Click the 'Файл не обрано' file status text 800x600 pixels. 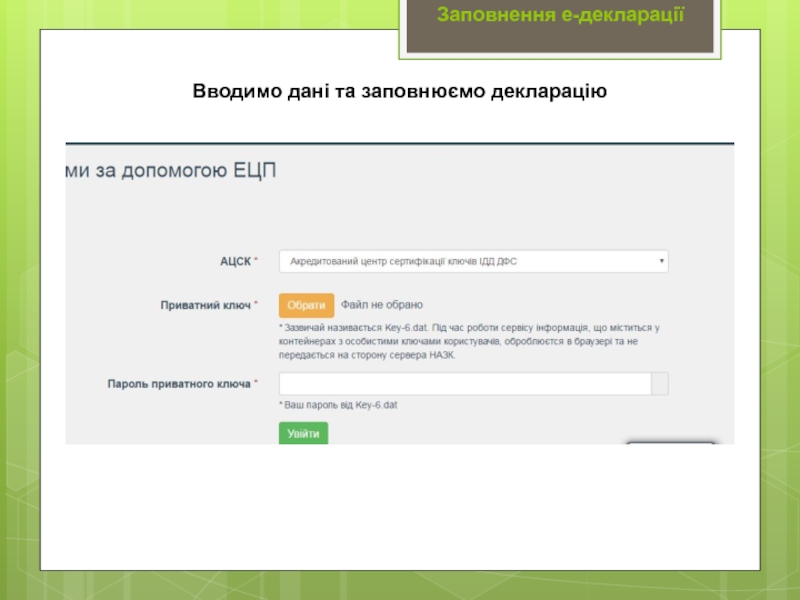382,305
